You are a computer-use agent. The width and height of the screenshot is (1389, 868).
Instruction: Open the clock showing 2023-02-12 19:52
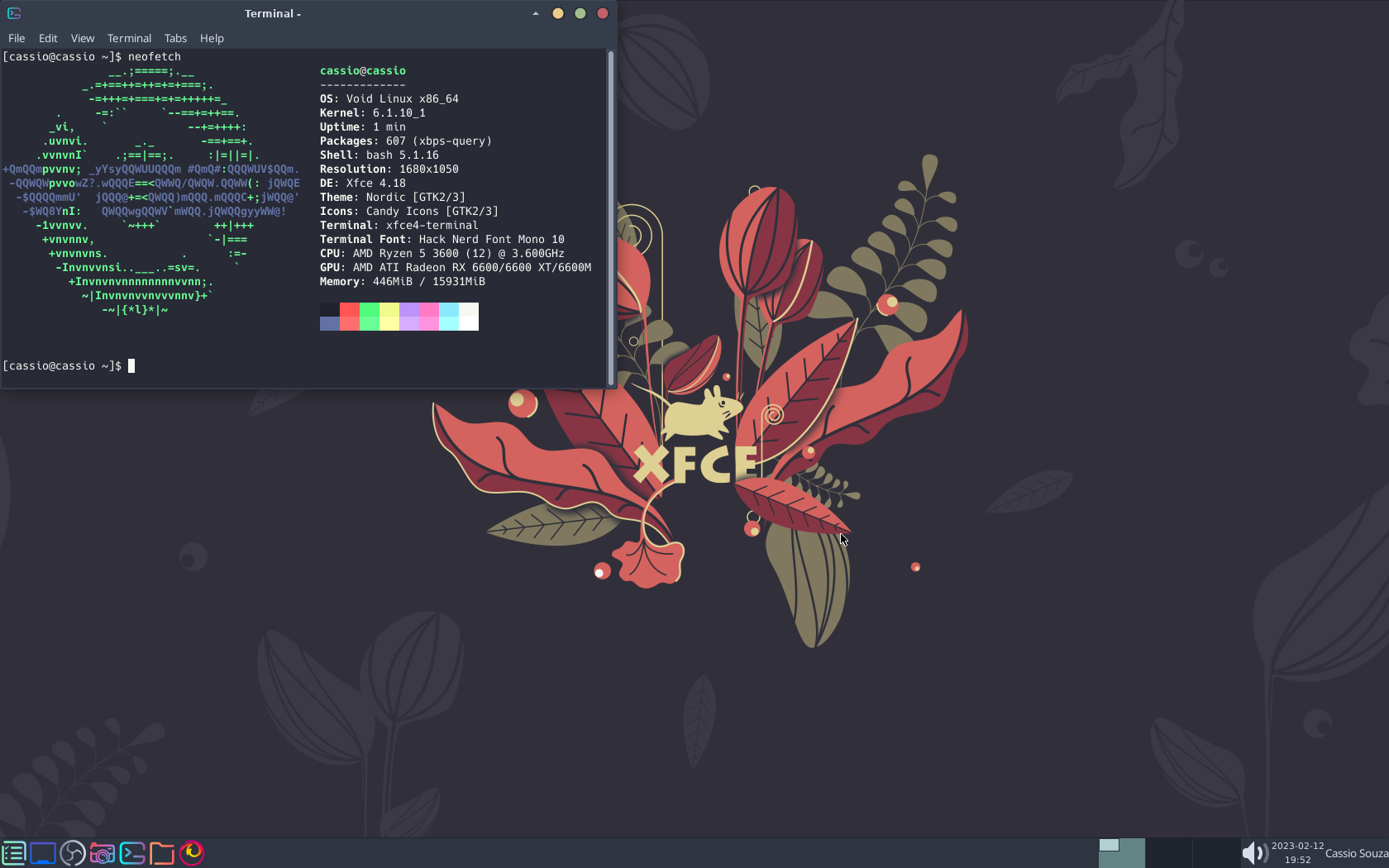tap(1297, 852)
